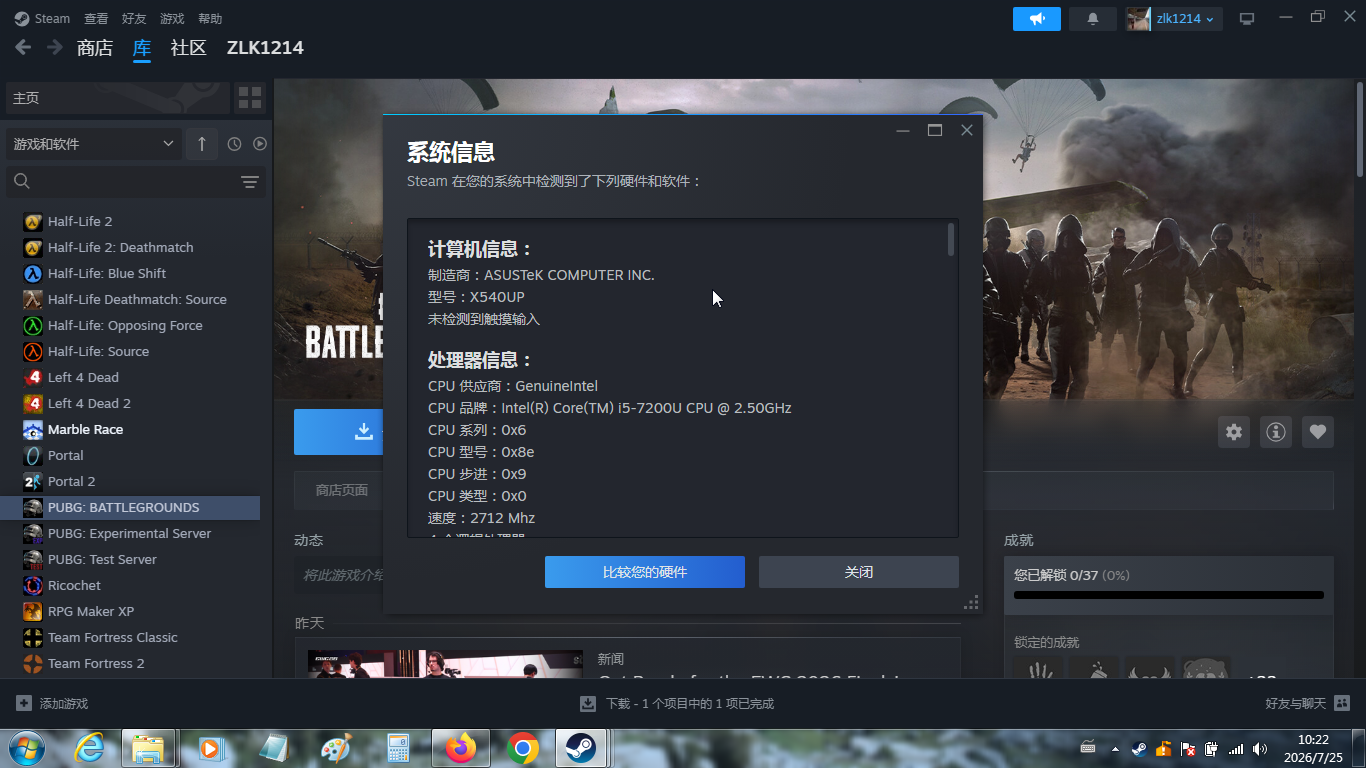Open the advanced filter options icon
The image size is (1366, 768).
250,182
